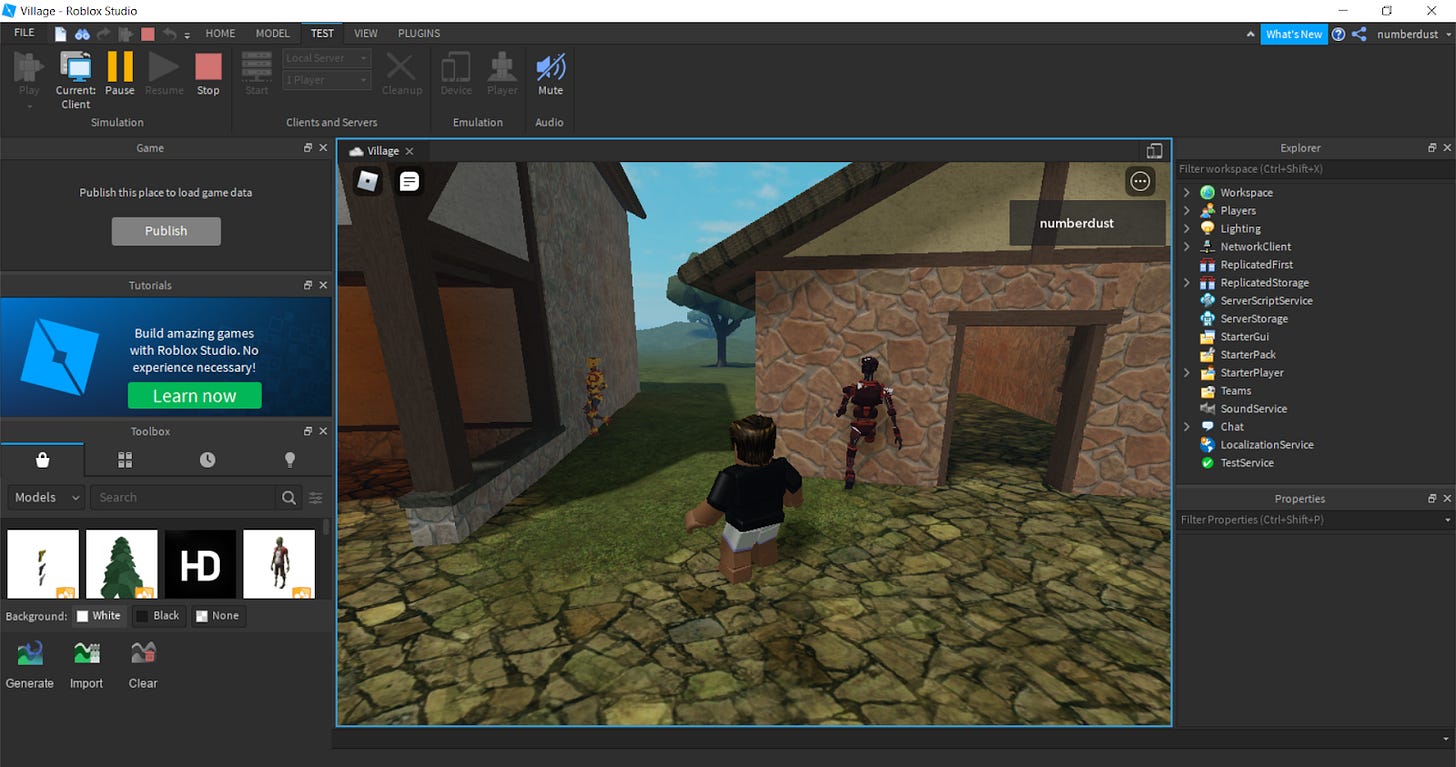Open the Toolbox Recent clock tab
Viewport: 1456px width, 767px height.
pyautogui.click(x=207, y=460)
